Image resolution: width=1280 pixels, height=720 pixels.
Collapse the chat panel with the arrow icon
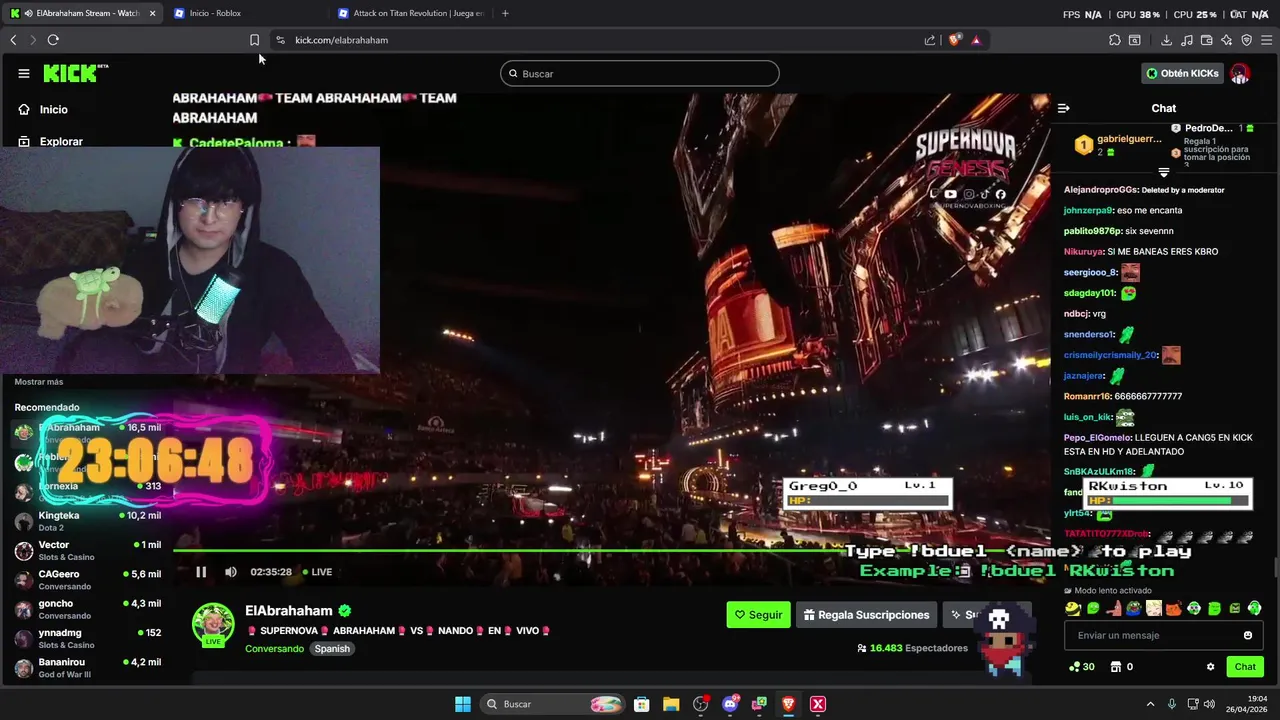point(1064,108)
